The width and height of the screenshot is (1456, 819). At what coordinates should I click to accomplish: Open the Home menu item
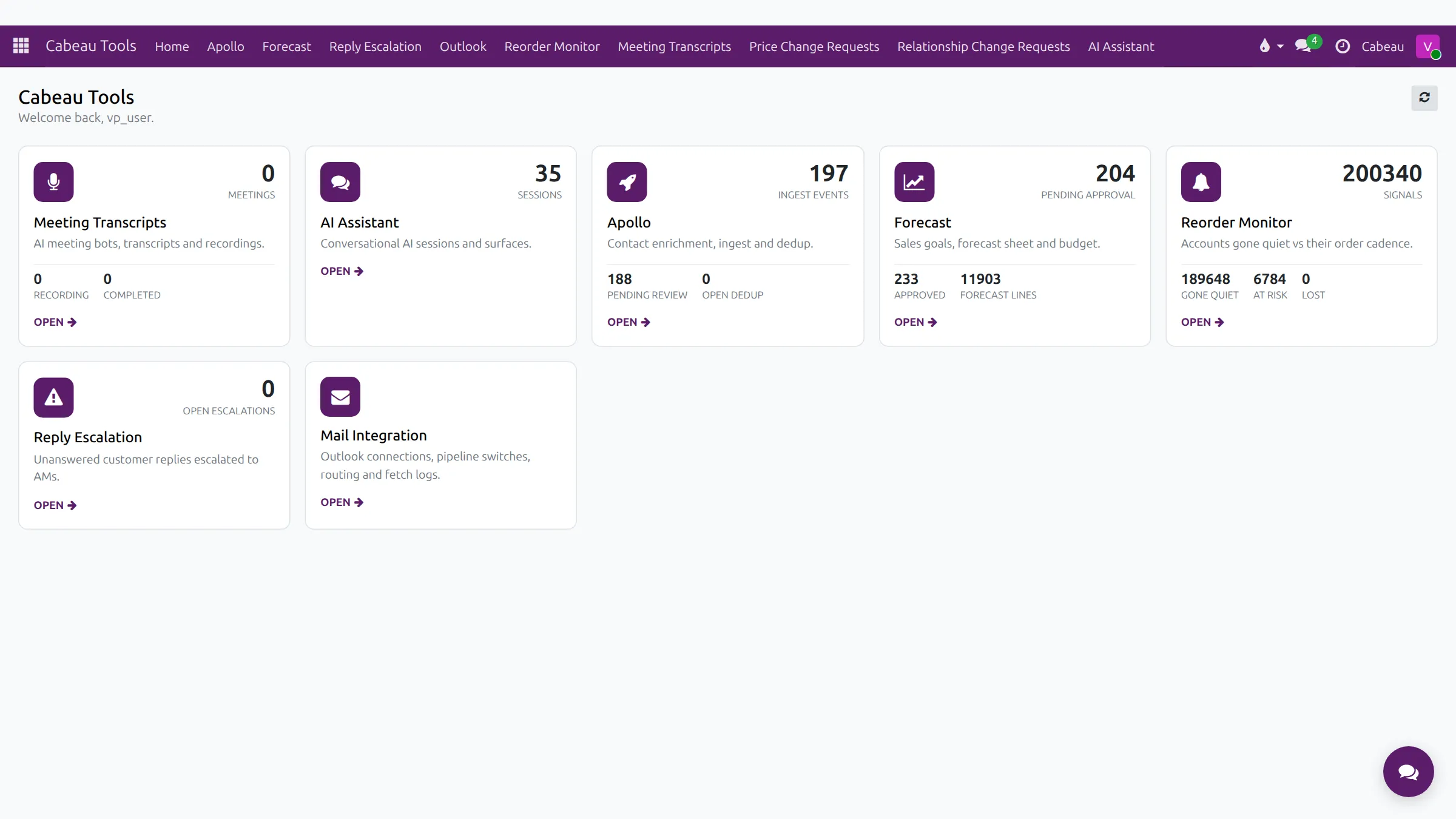(172, 47)
